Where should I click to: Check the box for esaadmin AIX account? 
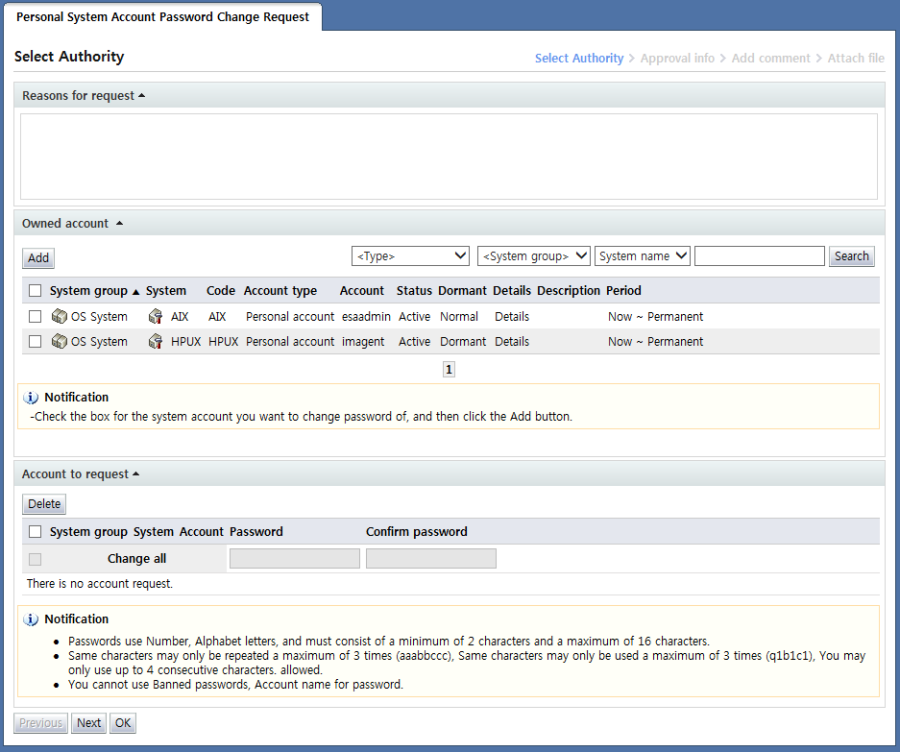coord(35,317)
